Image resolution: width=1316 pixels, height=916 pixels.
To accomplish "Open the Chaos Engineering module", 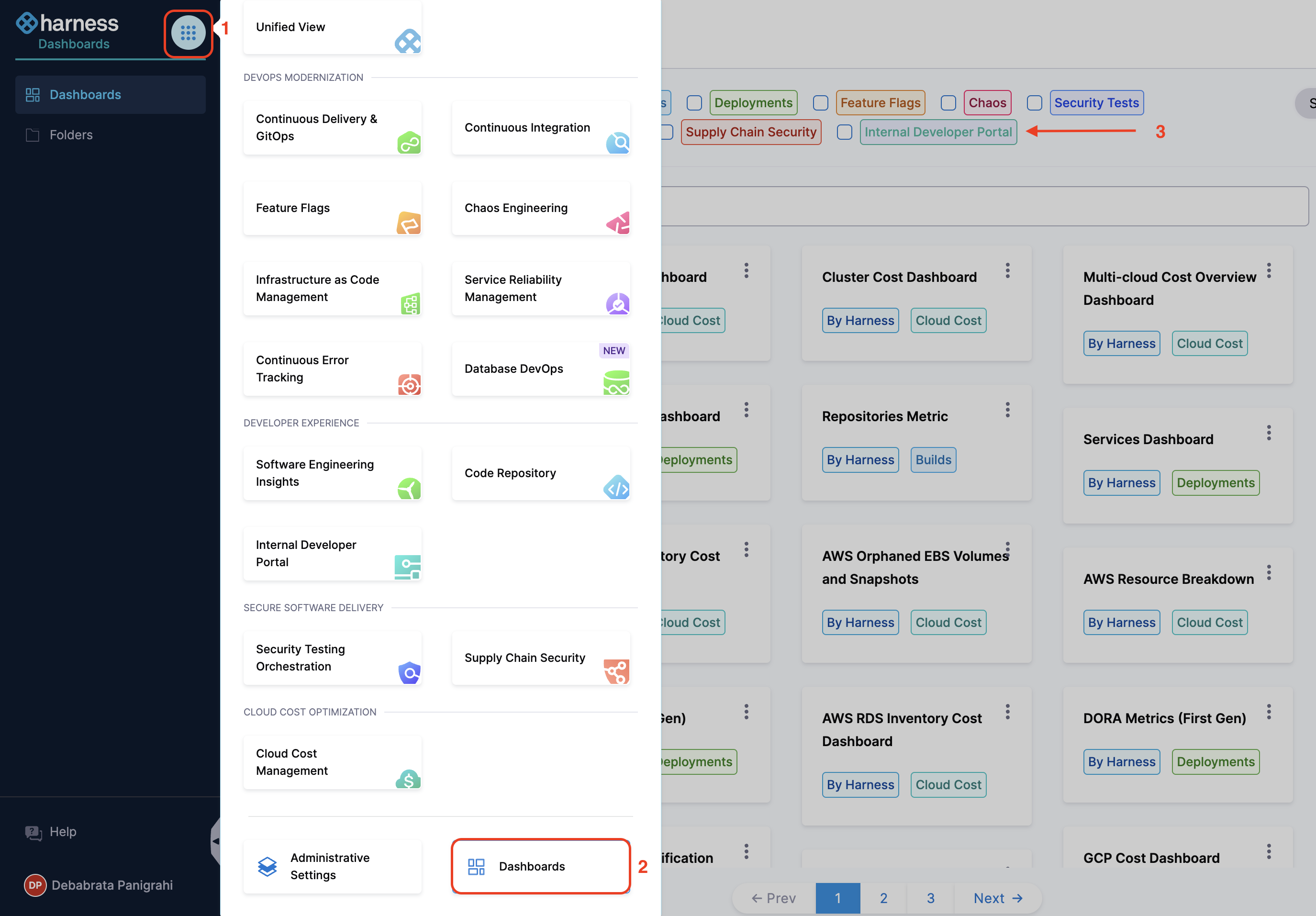I will [540, 208].
